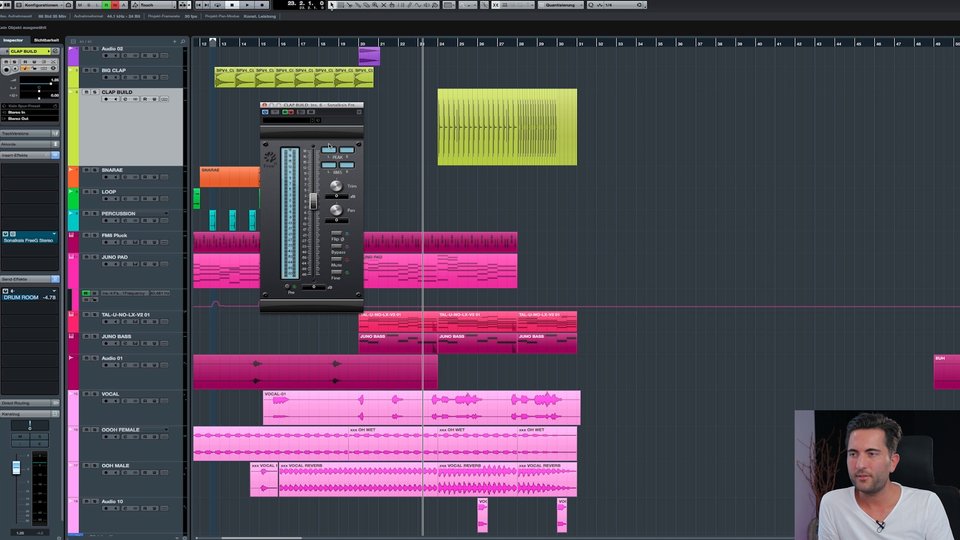Screen dimensions: 960x540
Task: Solo the VOCAL track
Action: point(94,394)
